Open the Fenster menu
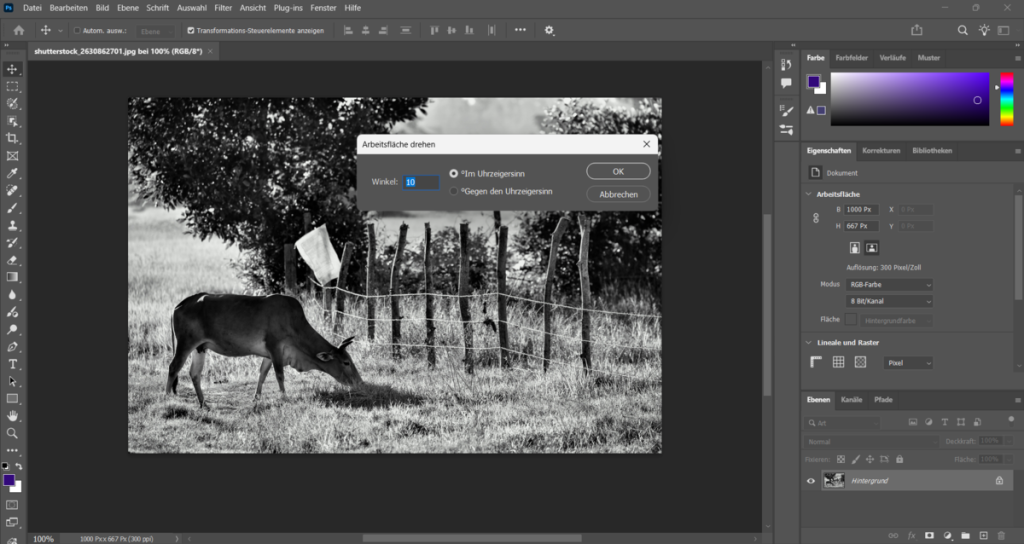1024x544 pixels. [x=323, y=8]
